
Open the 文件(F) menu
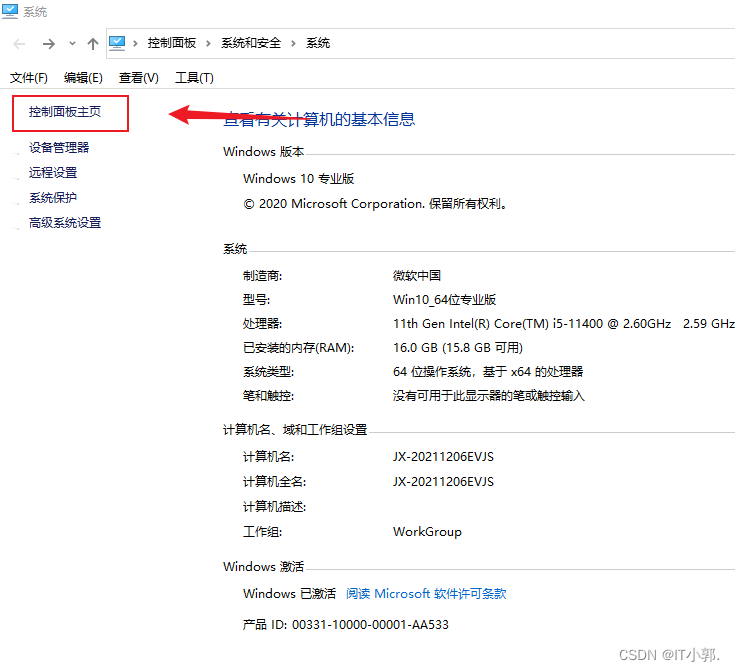(x=29, y=78)
